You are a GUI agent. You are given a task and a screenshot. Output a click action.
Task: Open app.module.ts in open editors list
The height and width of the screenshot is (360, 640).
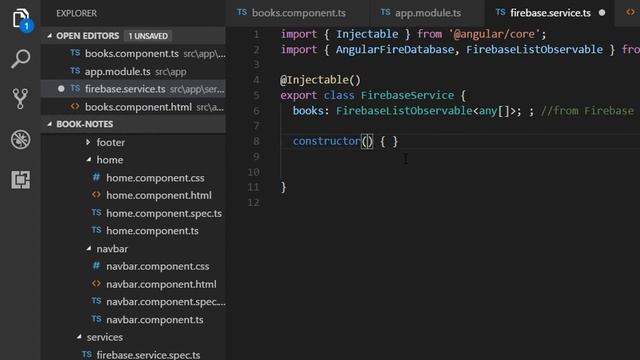click(133, 71)
